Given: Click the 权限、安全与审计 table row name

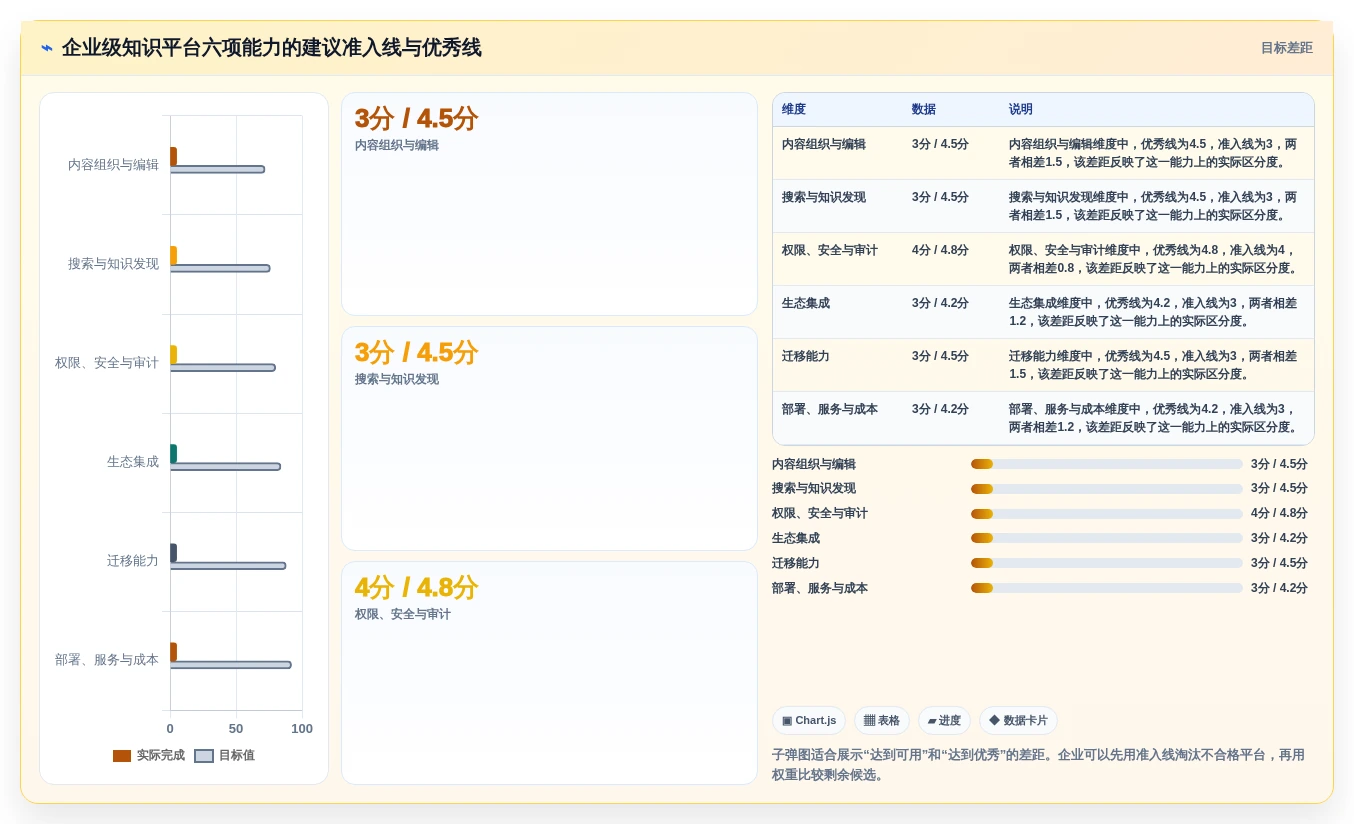Looking at the screenshot, I should click(x=830, y=251).
